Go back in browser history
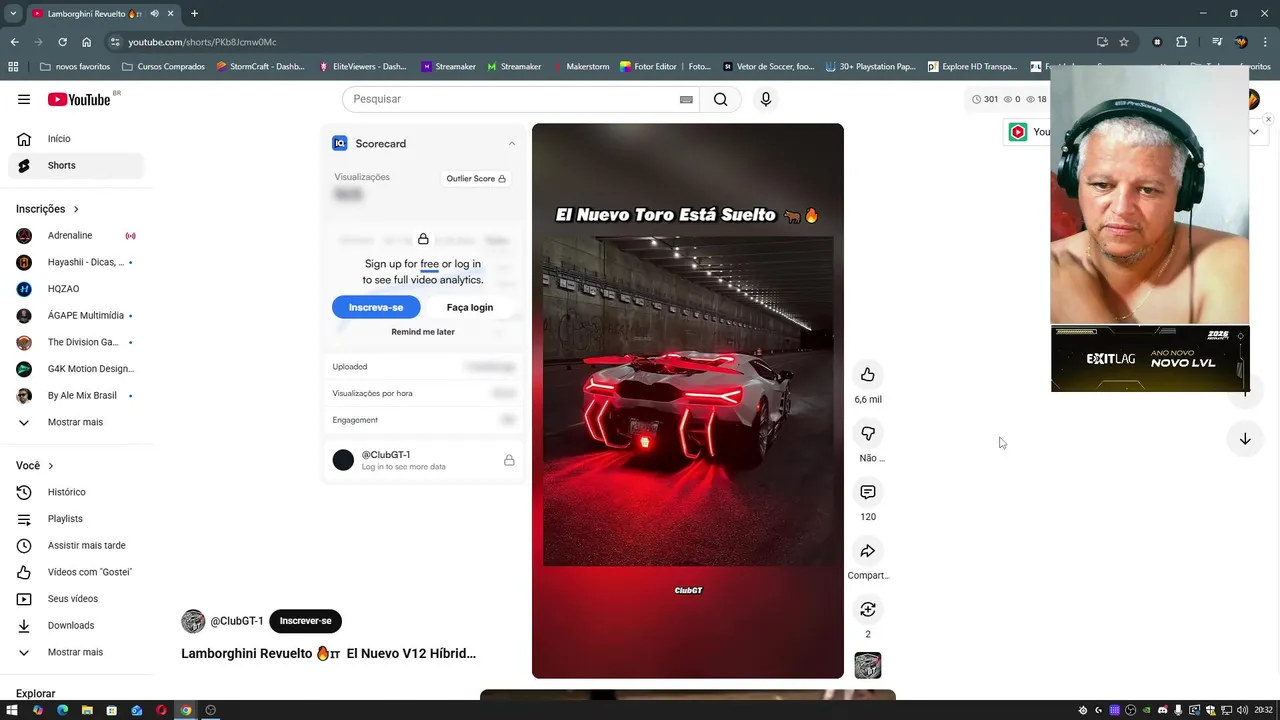 pyautogui.click(x=14, y=42)
